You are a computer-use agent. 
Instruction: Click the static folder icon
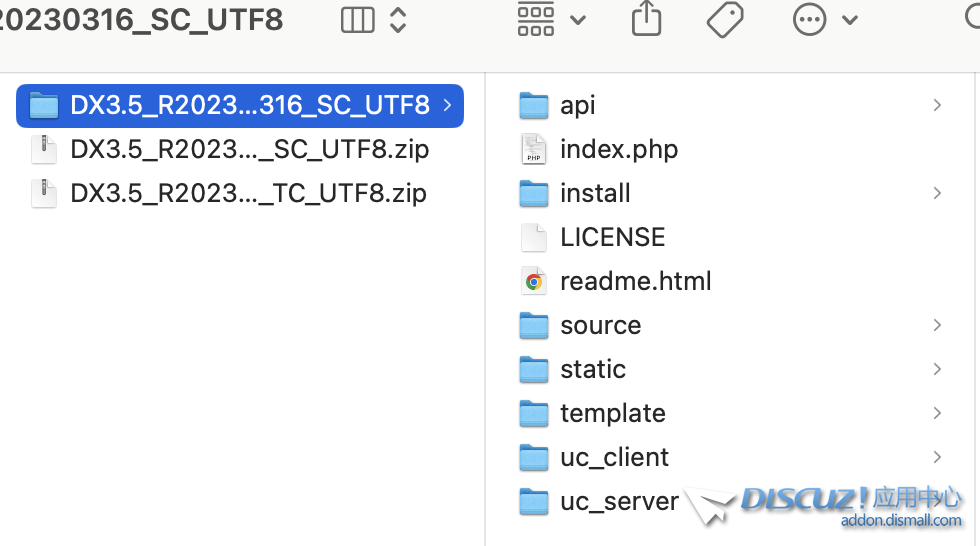tap(535, 369)
